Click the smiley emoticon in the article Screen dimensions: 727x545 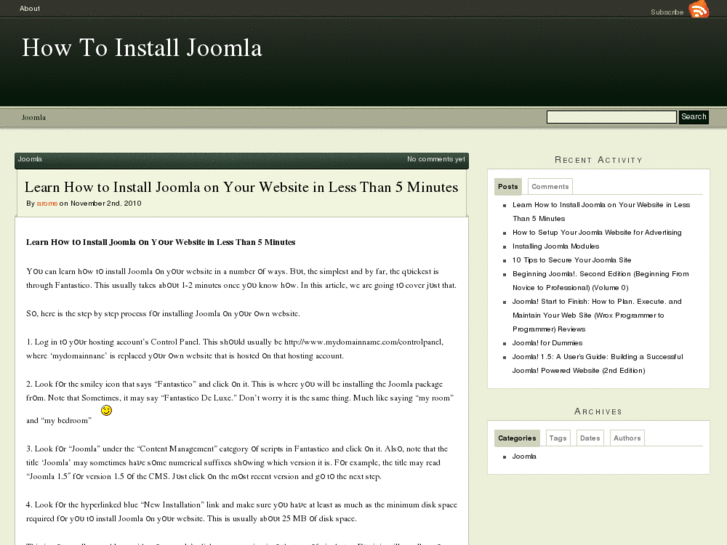(x=107, y=410)
